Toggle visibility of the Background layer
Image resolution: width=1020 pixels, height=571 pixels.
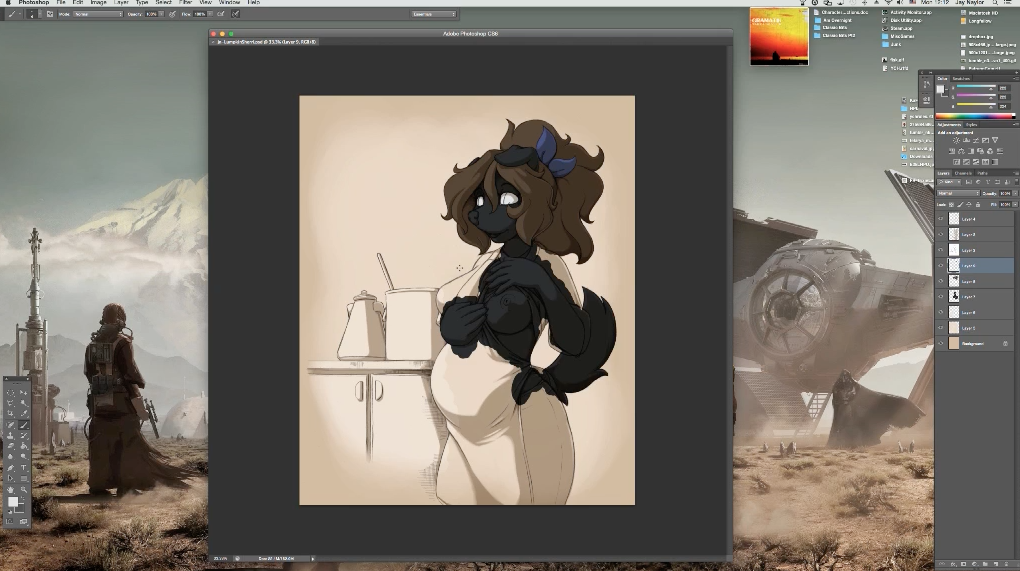[x=940, y=343]
